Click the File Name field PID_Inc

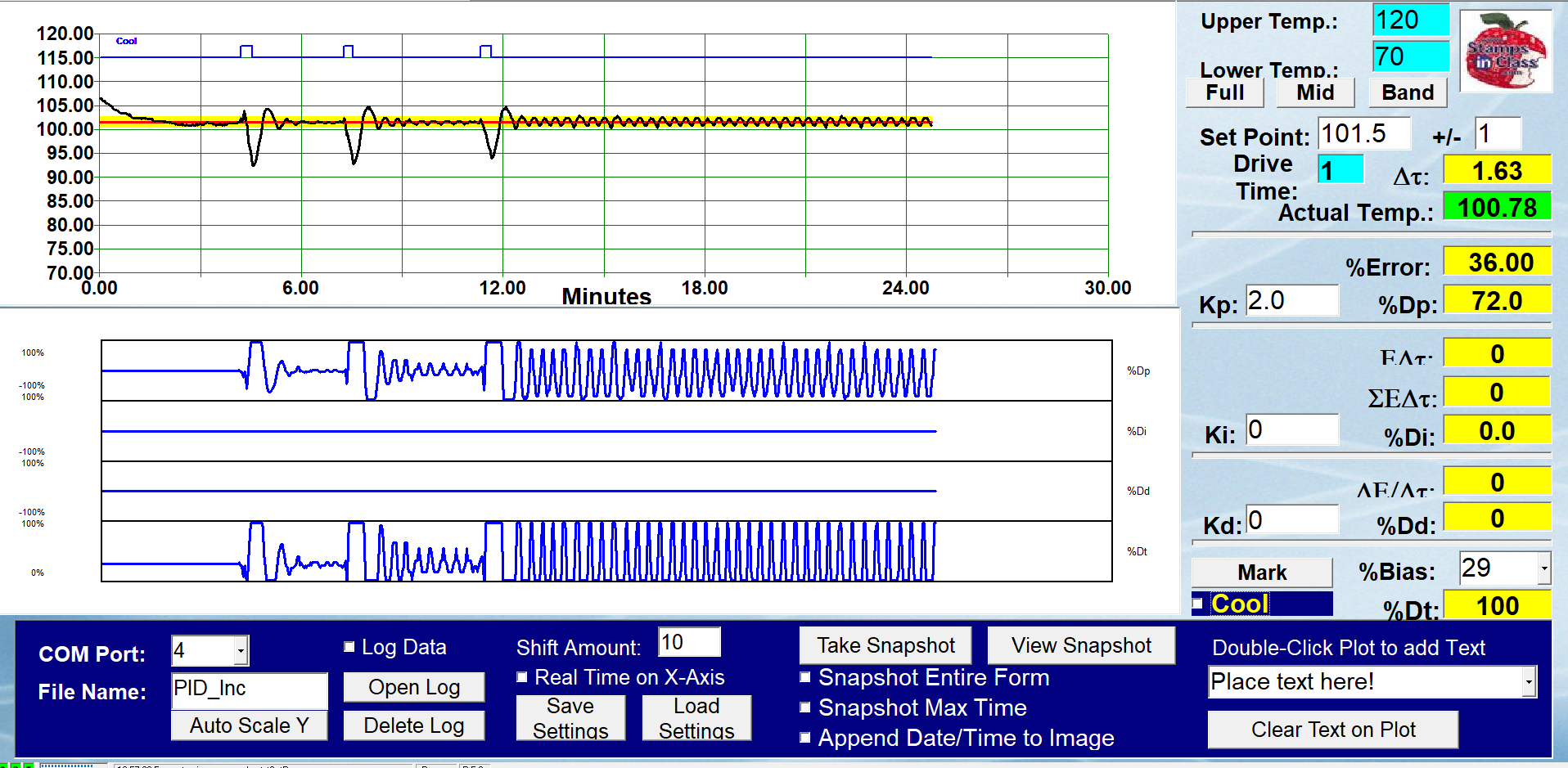(x=250, y=690)
